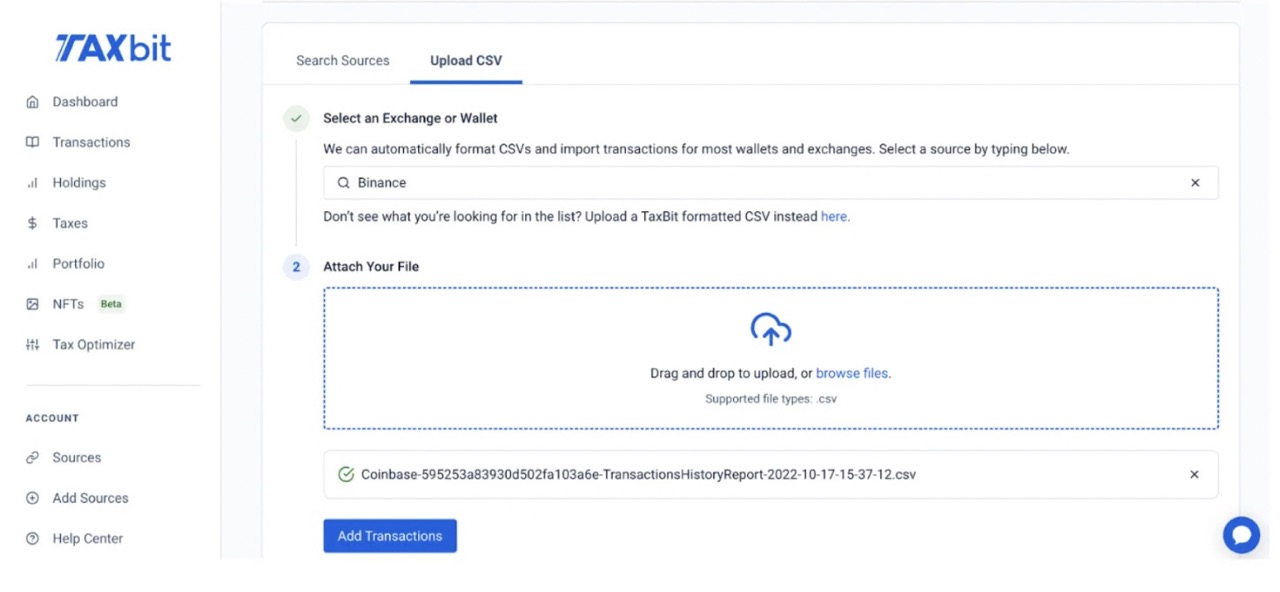Viewport: 1280px width, 592px height.
Task: Open the Dashboard page
Action: click(85, 101)
